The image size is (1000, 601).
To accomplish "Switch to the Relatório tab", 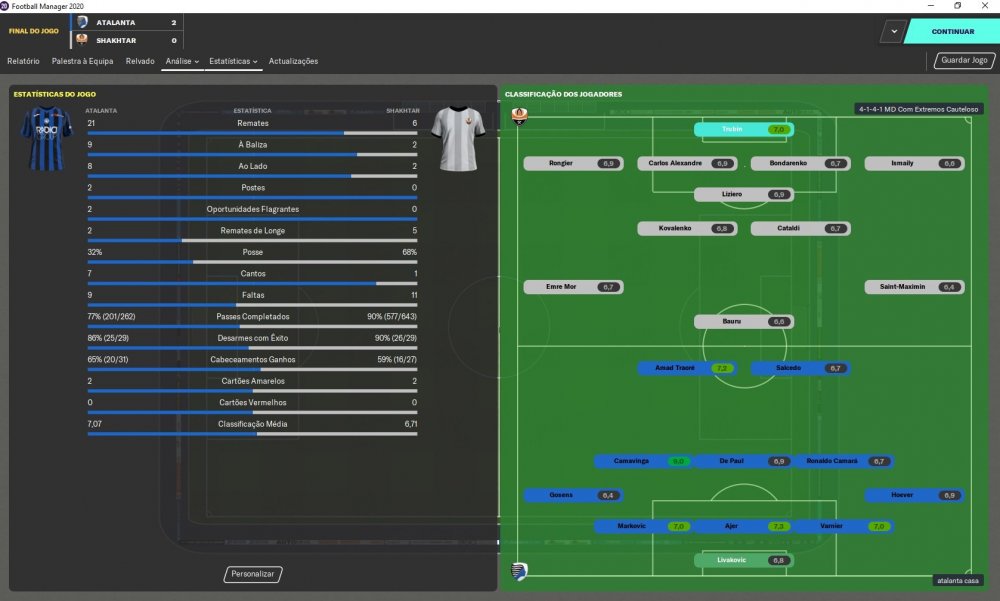I will point(24,61).
